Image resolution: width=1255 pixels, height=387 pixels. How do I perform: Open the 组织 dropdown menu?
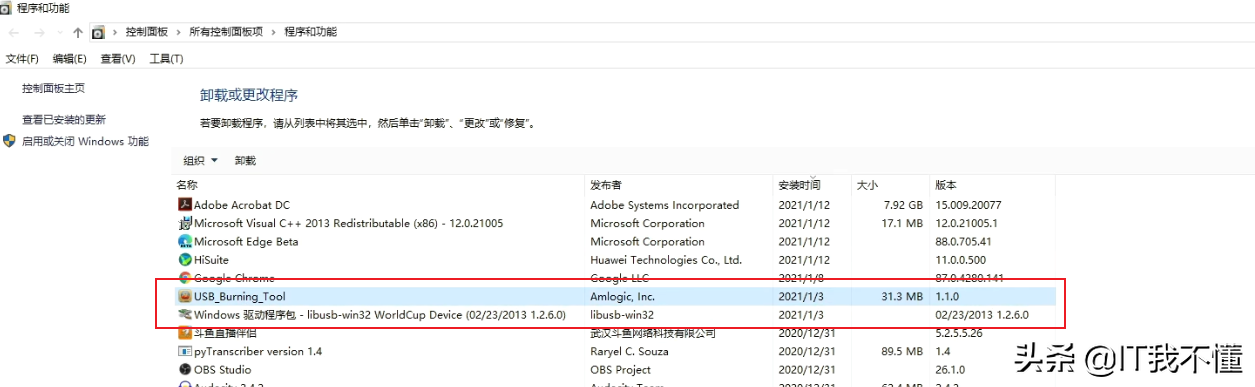[x=200, y=160]
